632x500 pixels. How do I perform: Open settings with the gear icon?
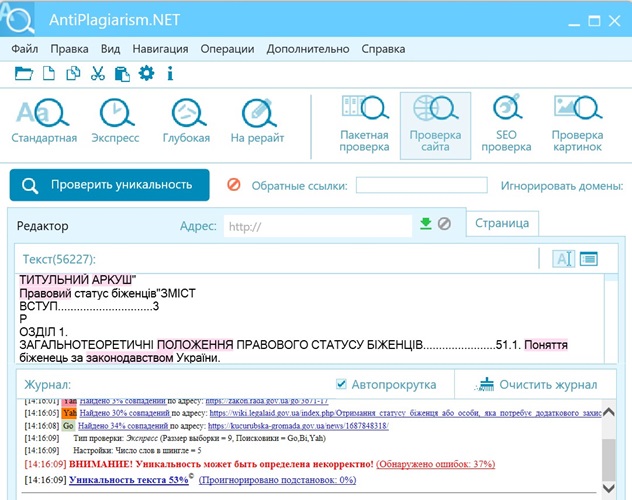click(x=146, y=73)
